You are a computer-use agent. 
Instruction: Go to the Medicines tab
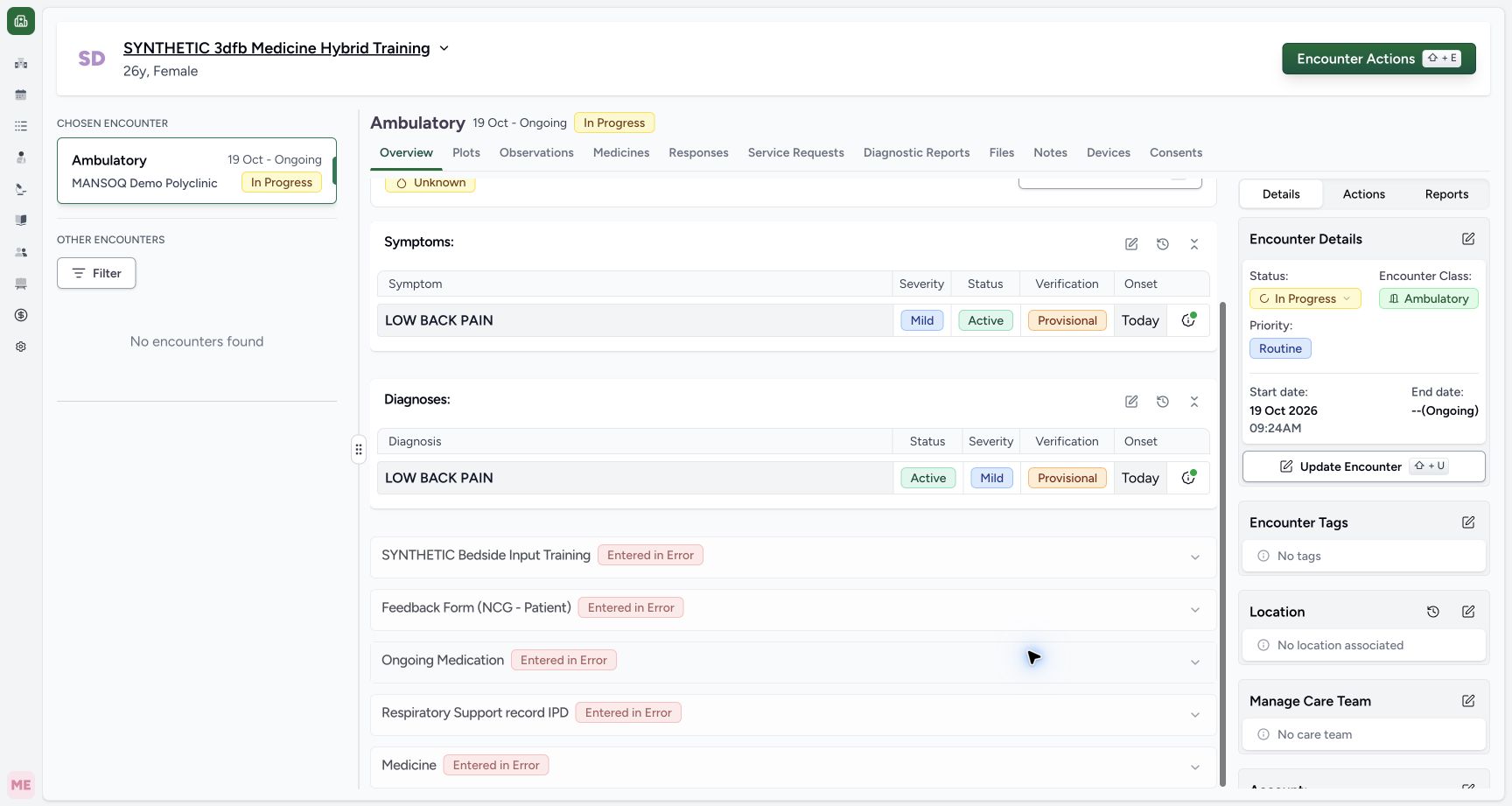621,152
